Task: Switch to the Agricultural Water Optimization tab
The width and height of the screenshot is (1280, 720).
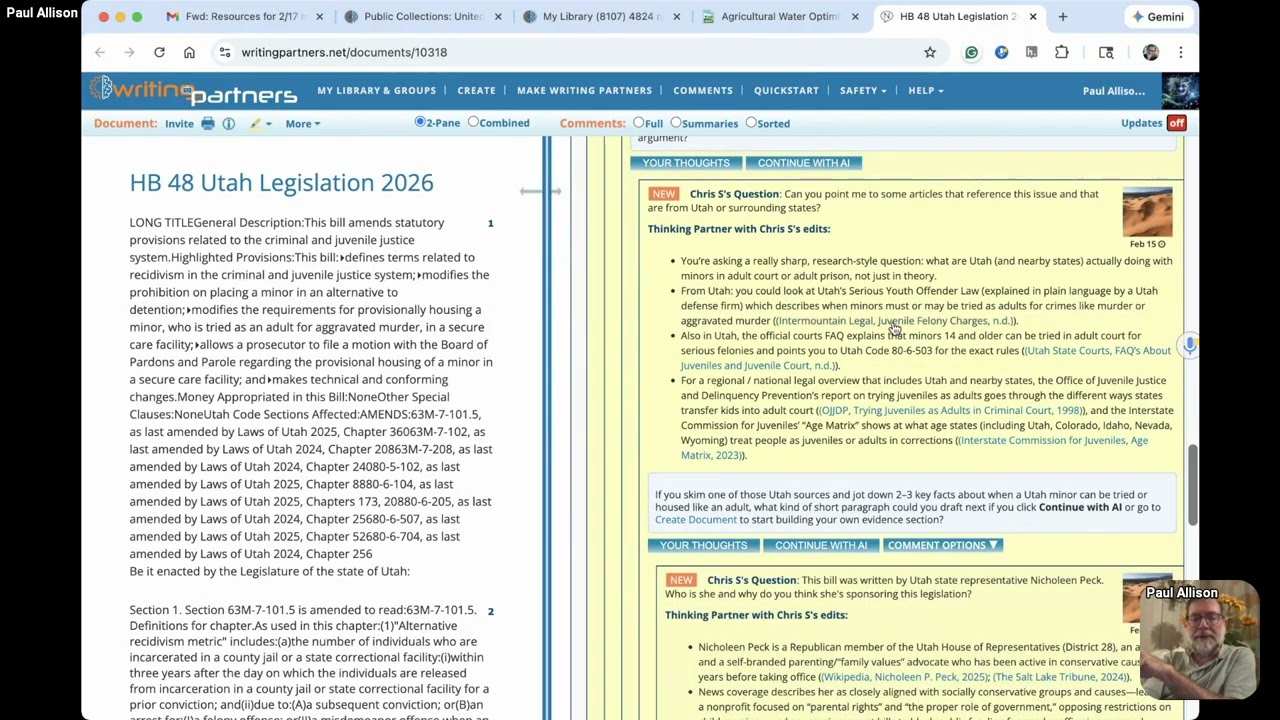Action: [780, 17]
